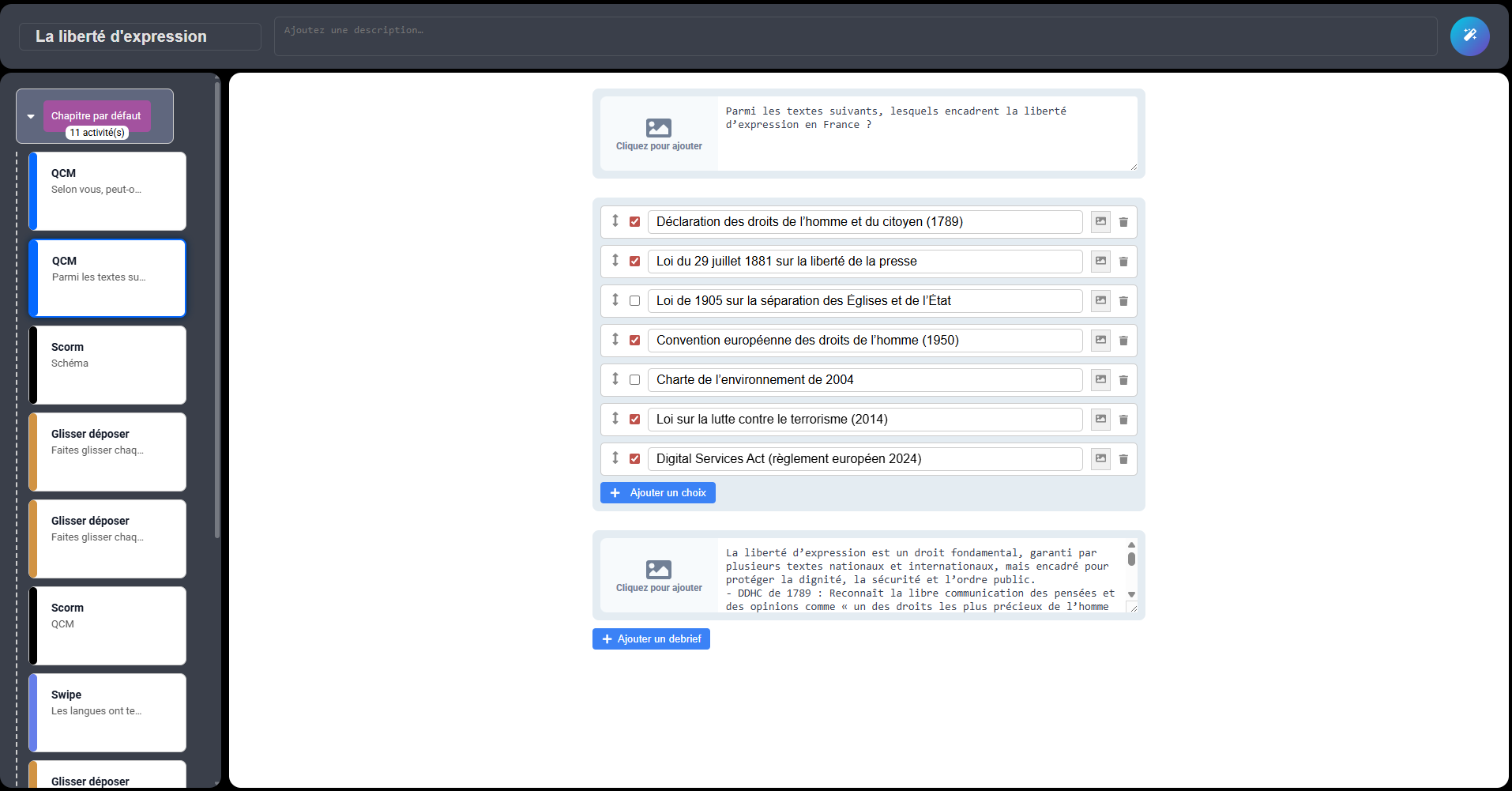
Task: Click the 'Ajoutez une description' field
Action: [x=855, y=36]
